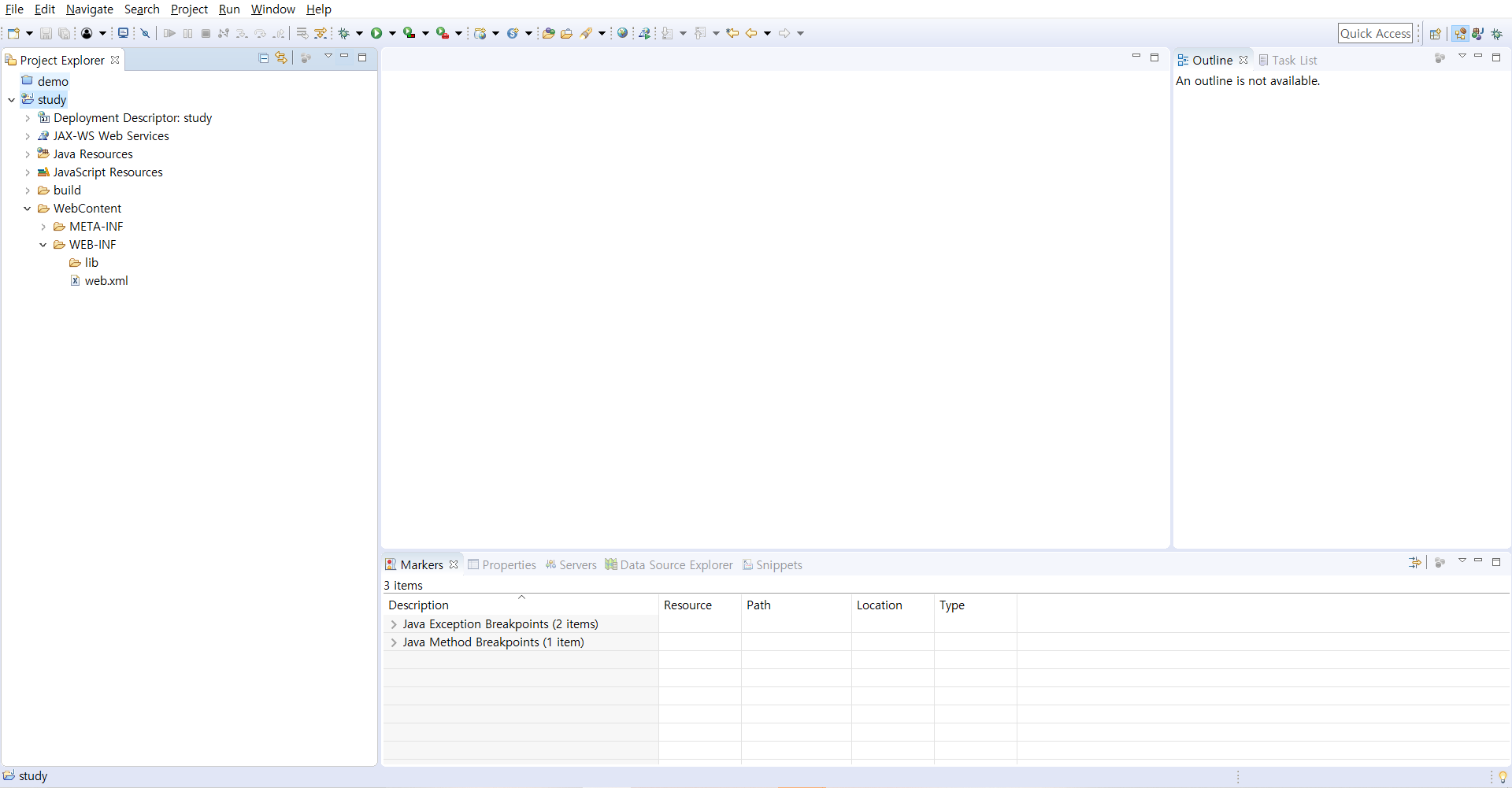Switch to the Java EE perspective
This screenshot has width=1512, height=788.
pos(1461,34)
